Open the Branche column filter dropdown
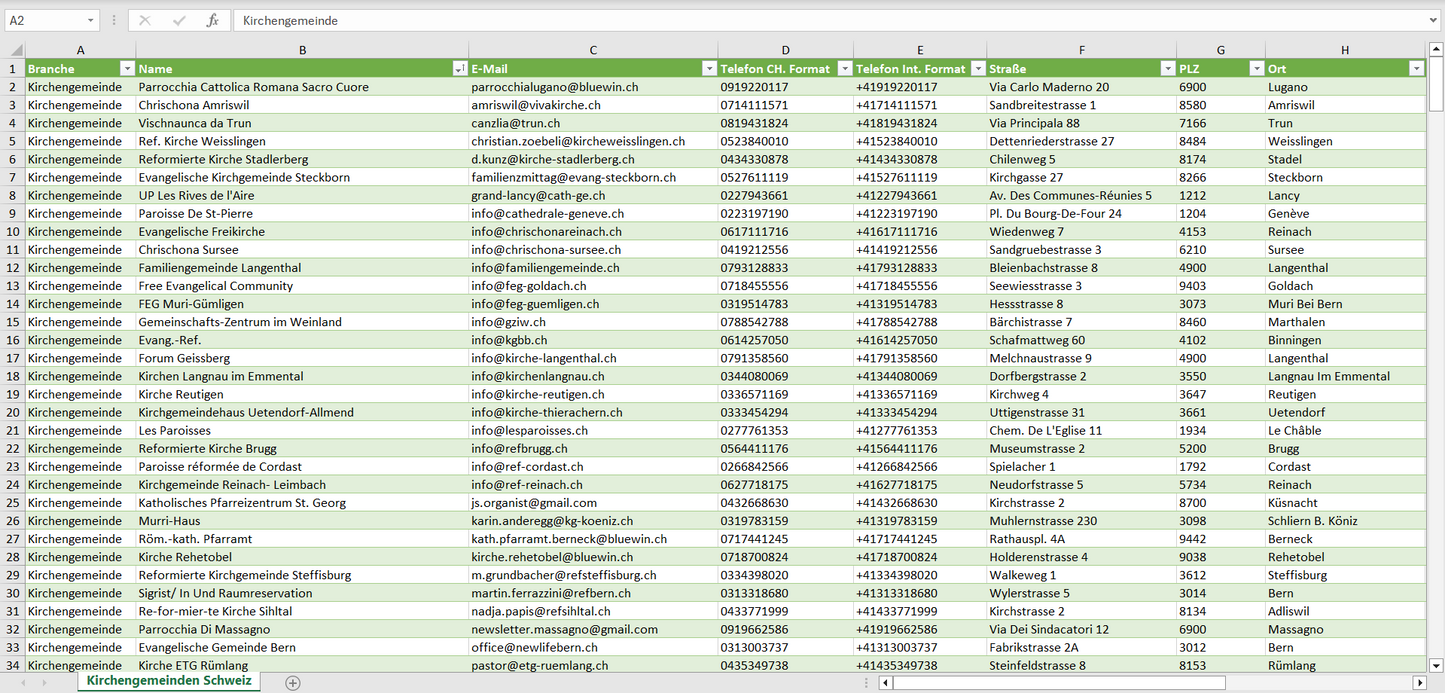Image resolution: width=1445 pixels, height=693 pixels. pyautogui.click(x=127, y=69)
